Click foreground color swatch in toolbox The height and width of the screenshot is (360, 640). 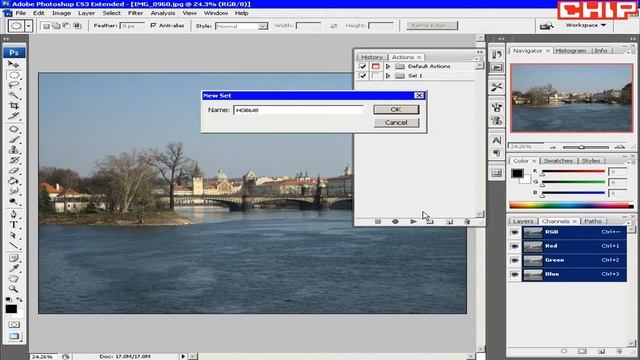[11, 309]
